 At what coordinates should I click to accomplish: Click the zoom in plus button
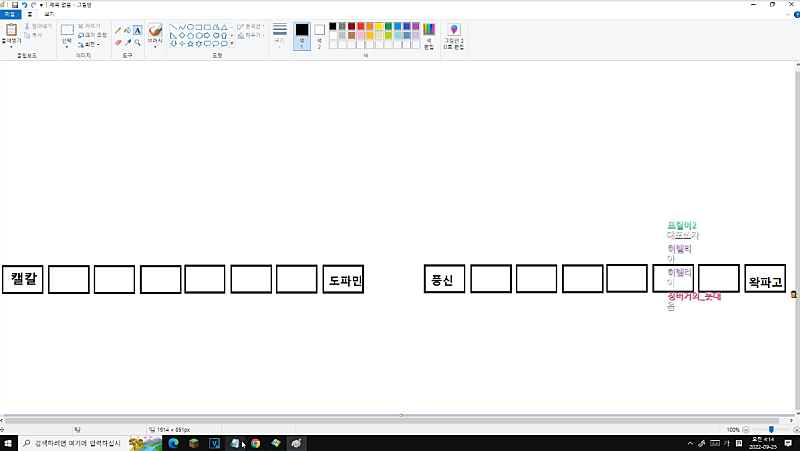pyautogui.click(x=796, y=430)
